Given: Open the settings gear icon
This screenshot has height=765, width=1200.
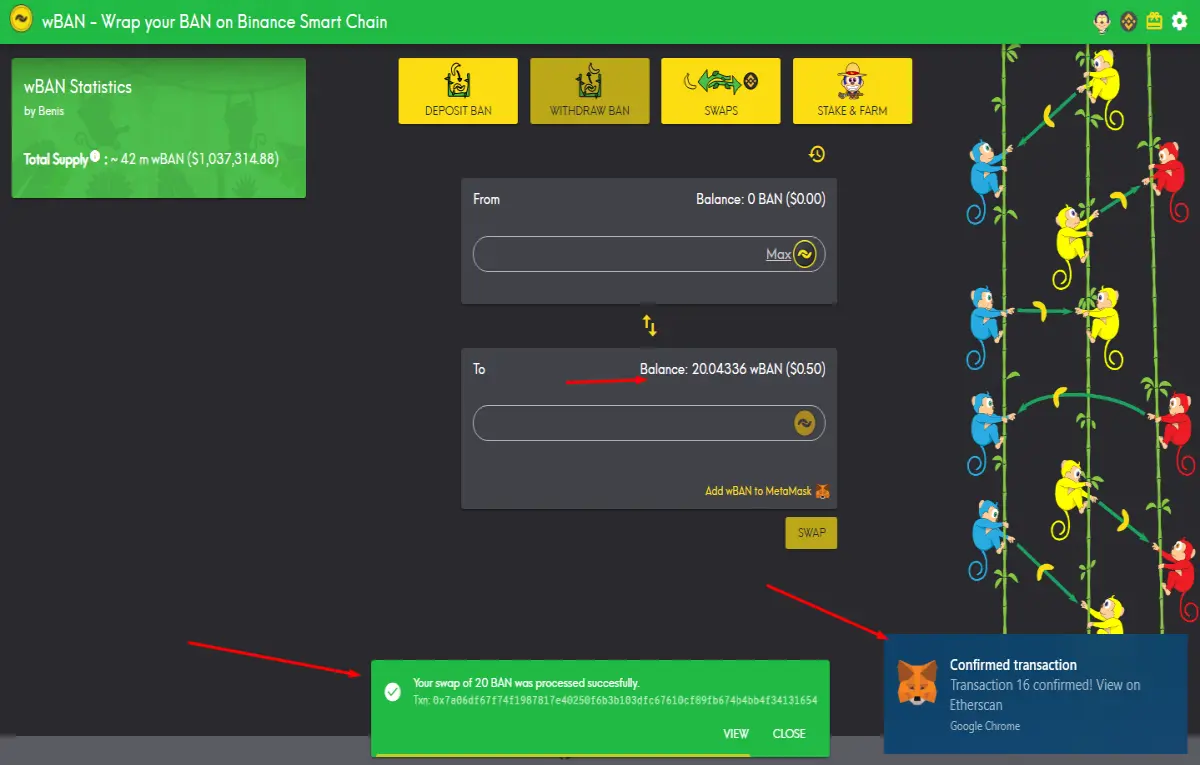Looking at the screenshot, I should (1179, 21).
